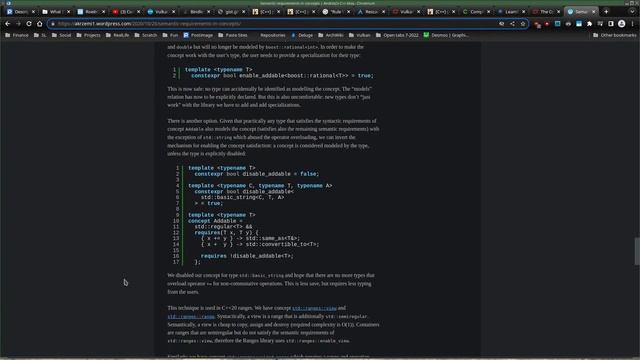Reload the current page
Image resolution: width=640 pixels, height=360 pixels.
29,24
